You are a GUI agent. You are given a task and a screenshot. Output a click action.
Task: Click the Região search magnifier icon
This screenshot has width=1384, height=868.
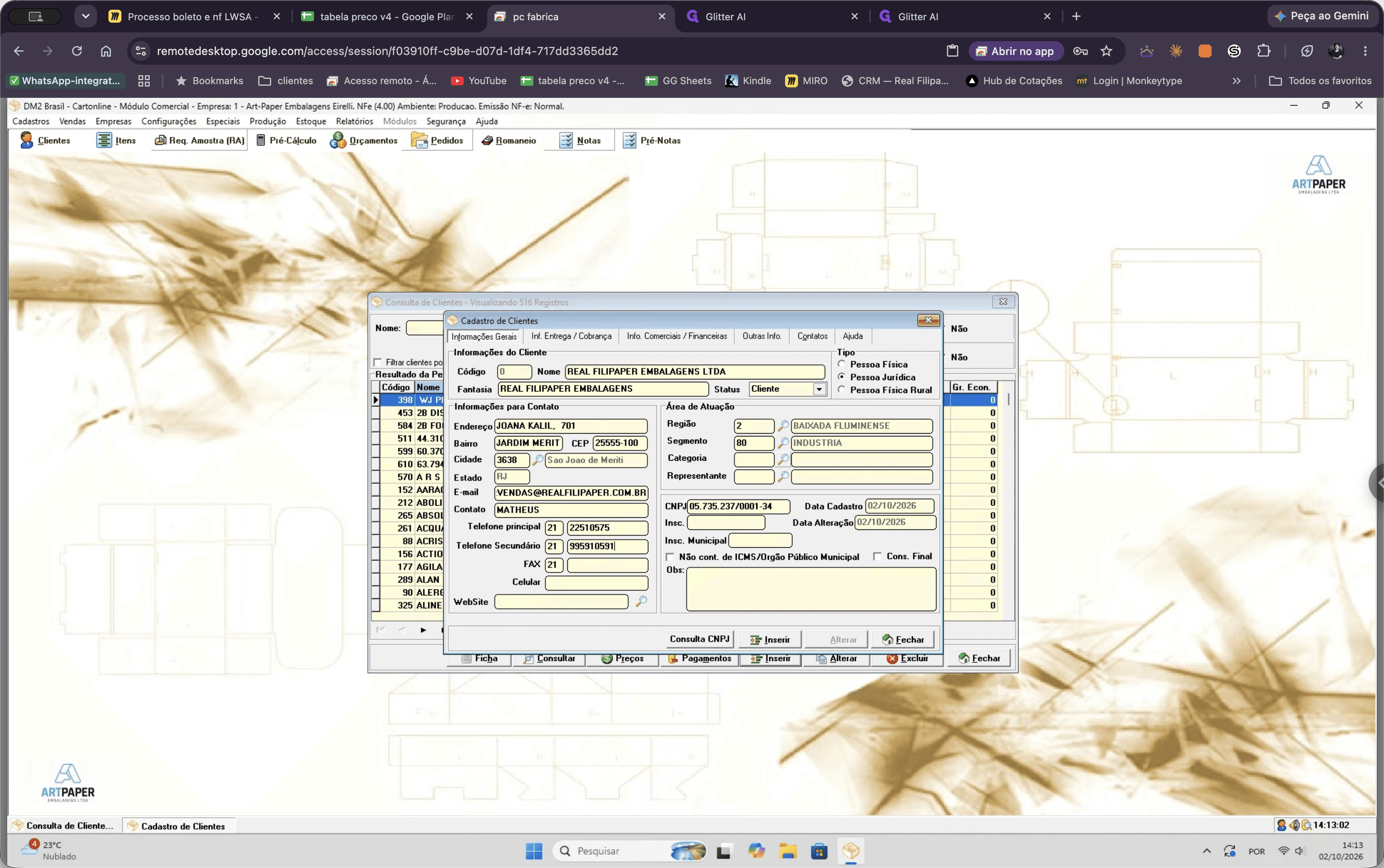click(x=783, y=426)
